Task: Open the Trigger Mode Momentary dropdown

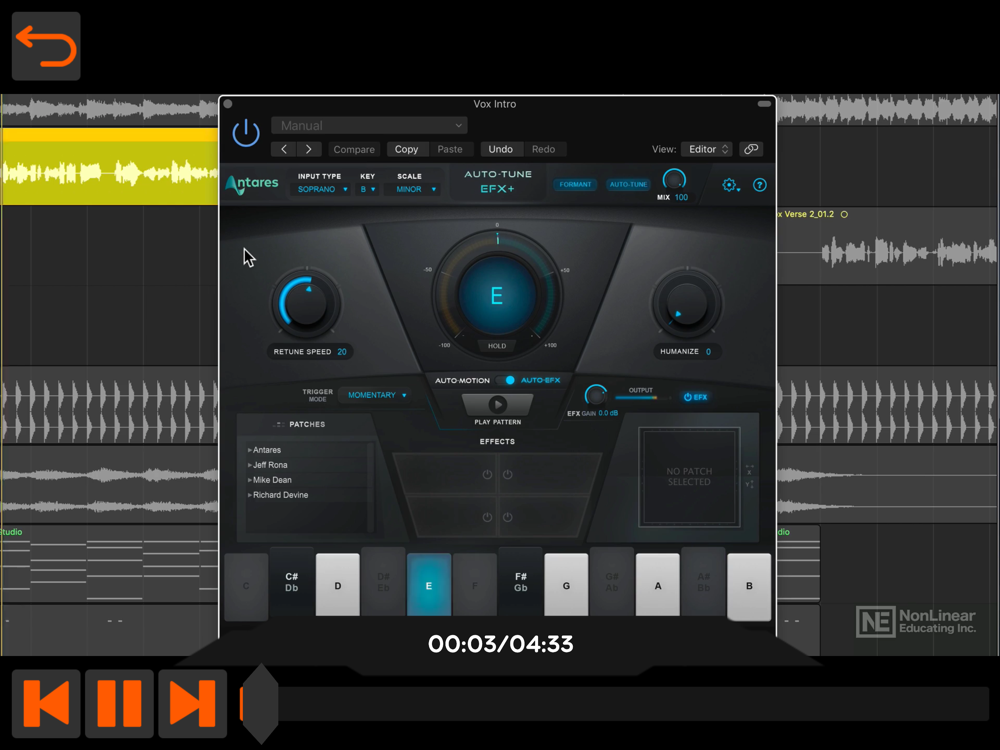Action: tap(376, 395)
